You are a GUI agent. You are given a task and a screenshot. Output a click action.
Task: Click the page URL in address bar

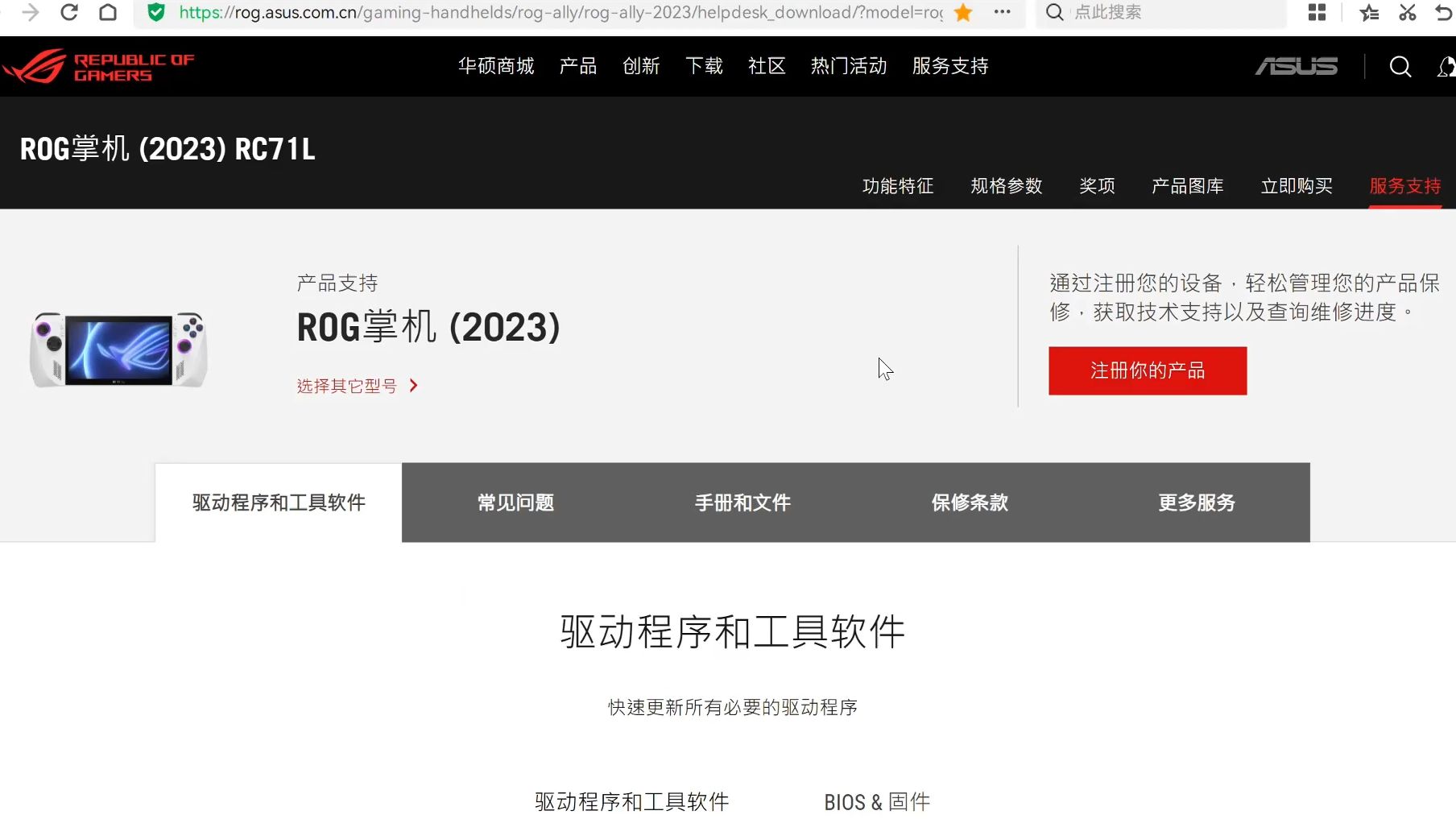point(560,12)
